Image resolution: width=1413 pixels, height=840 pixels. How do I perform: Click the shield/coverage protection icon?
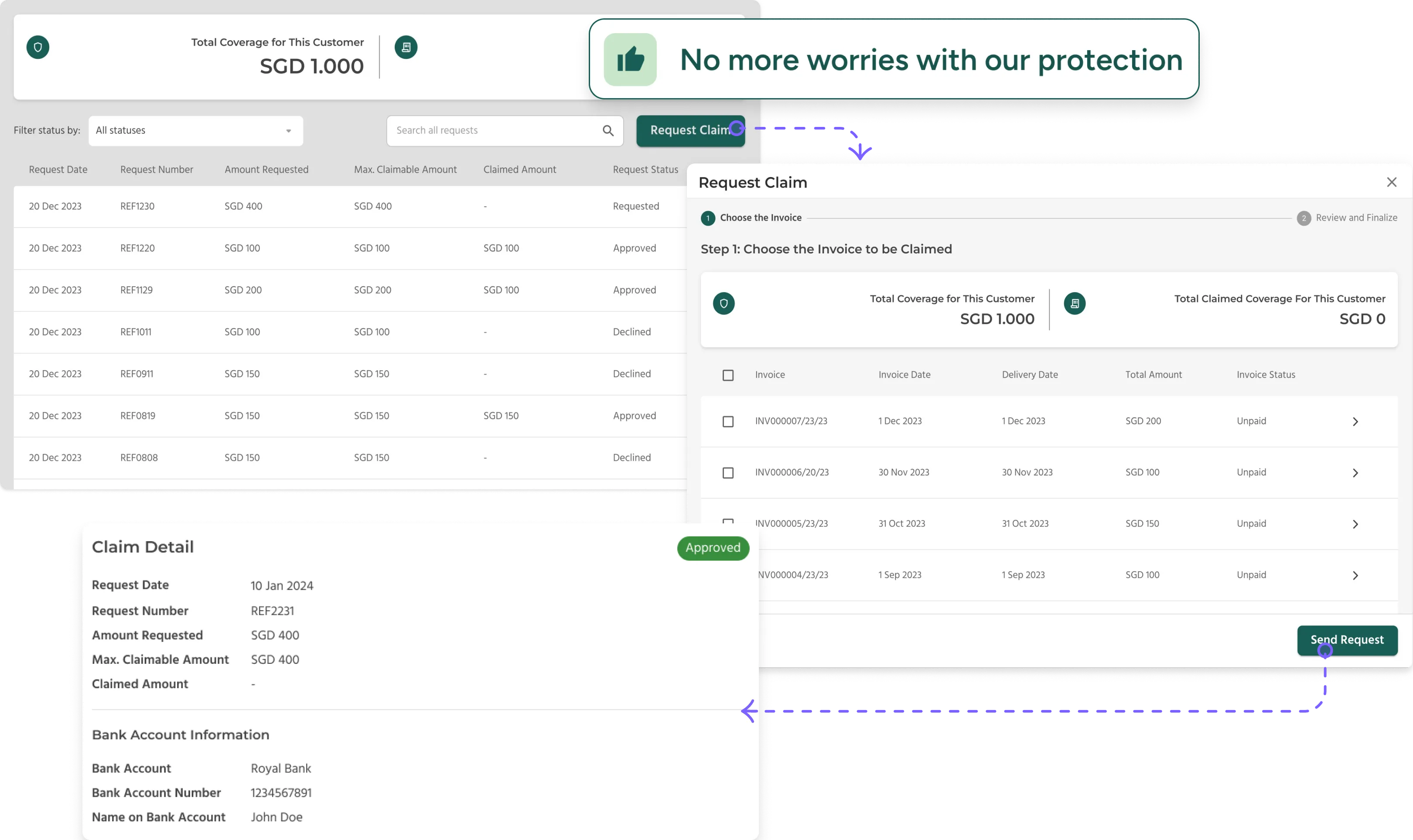point(36,47)
